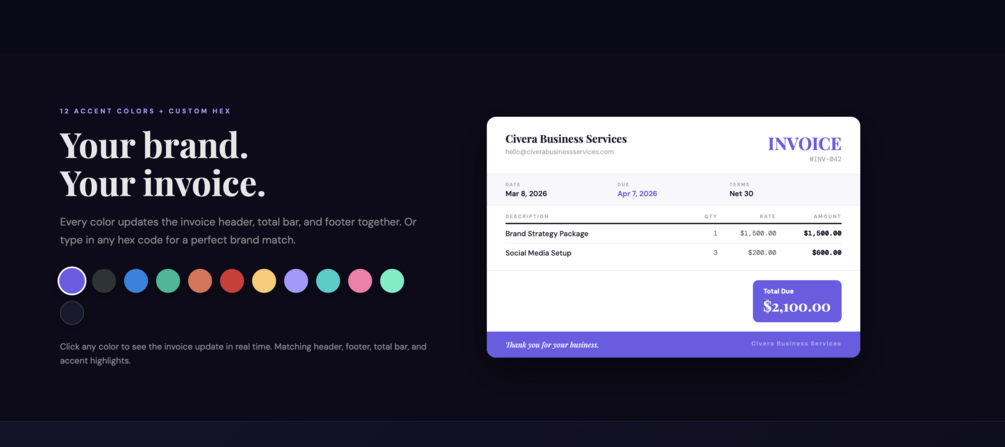Click the Apr 7, 2026 due date

click(x=637, y=194)
